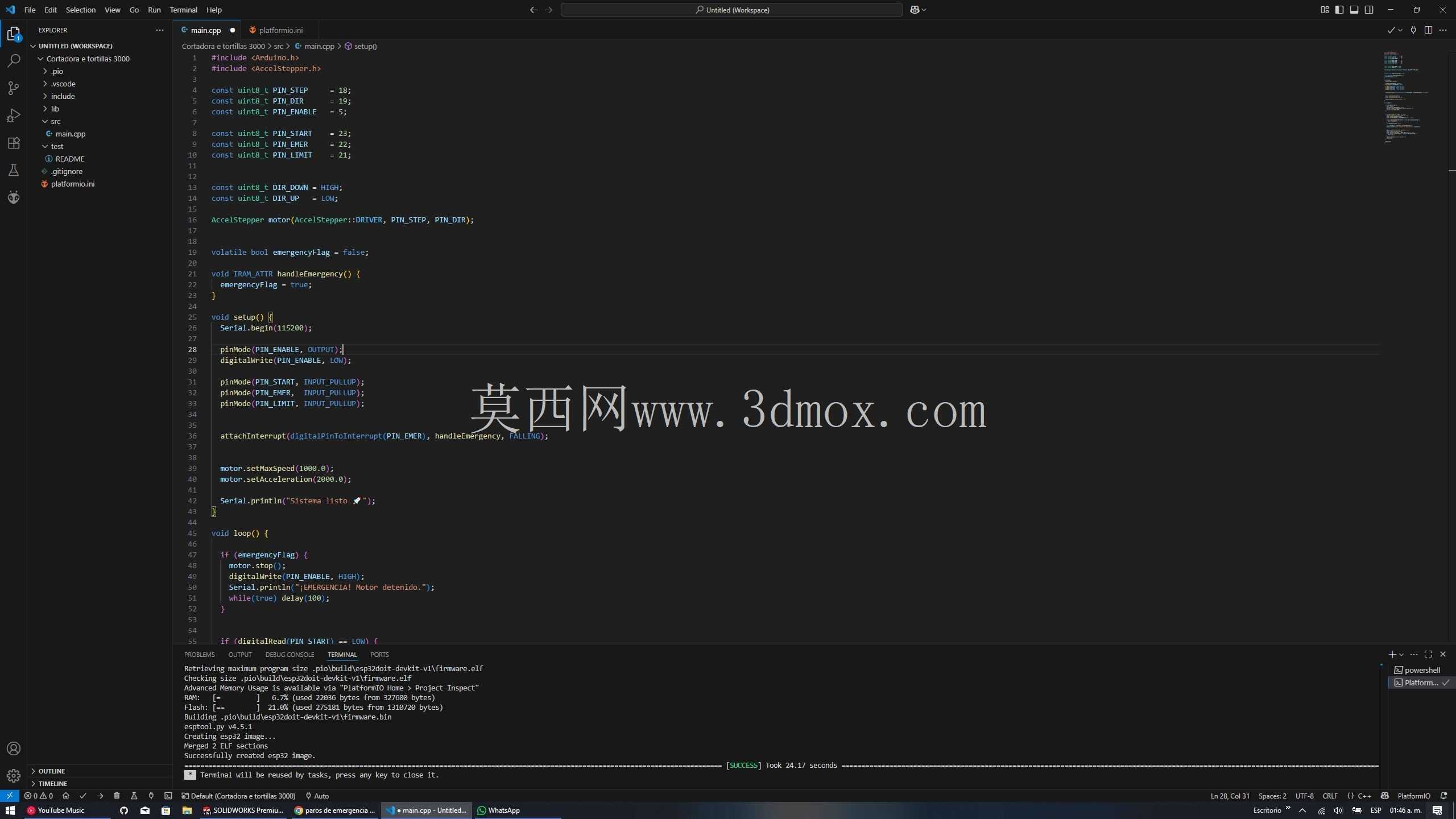Open launch profile dropdown next to new terminal

(1401, 655)
